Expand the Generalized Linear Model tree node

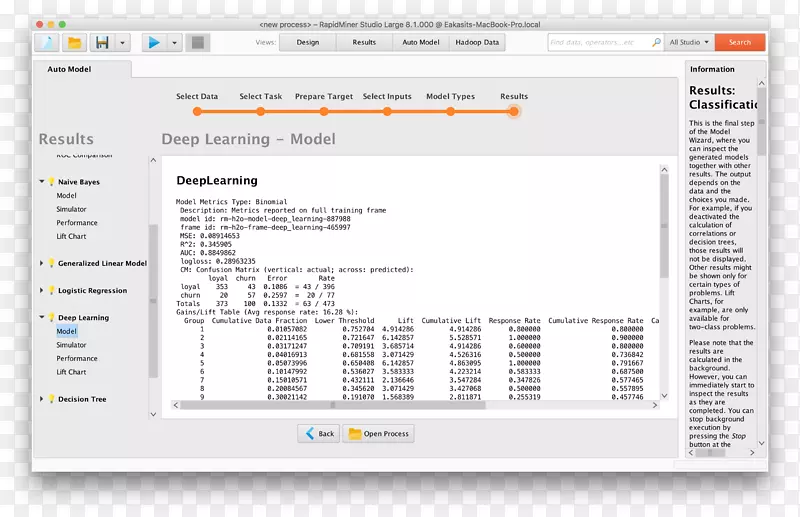click(x=41, y=264)
